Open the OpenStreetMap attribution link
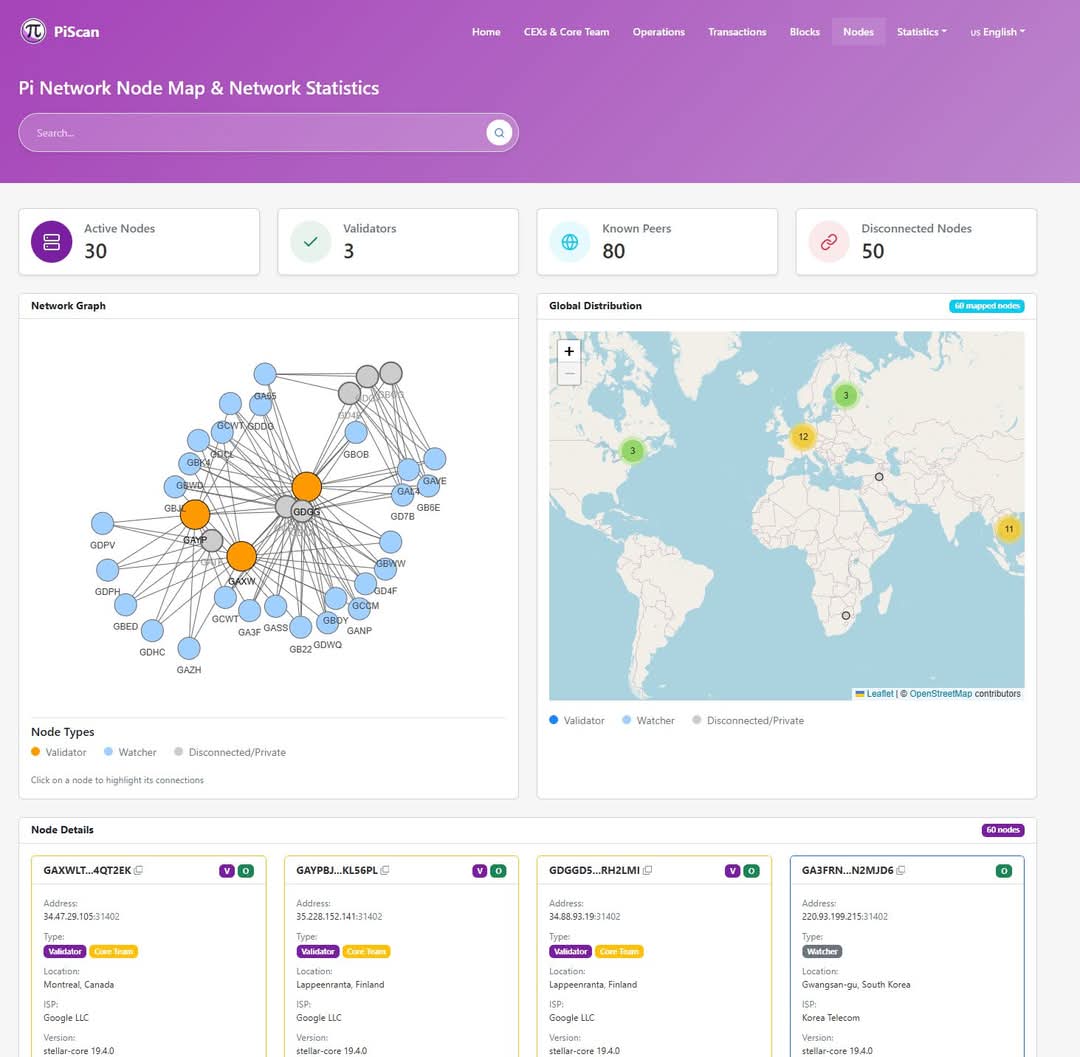This screenshot has width=1080, height=1057. coord(941,693)
